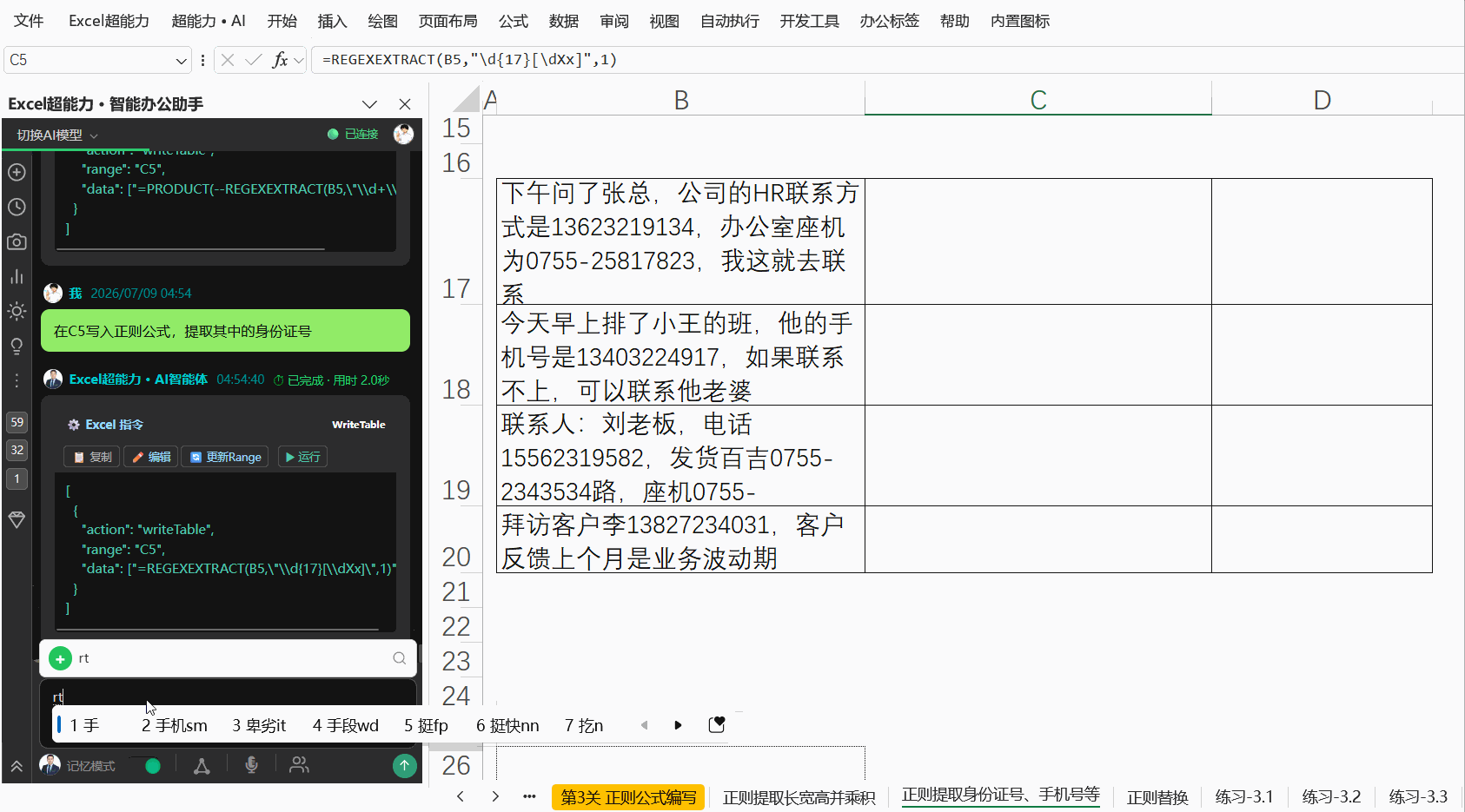Switch to the 数据 ribbon tab
The width and height of the screenshot is (1465, 812).
(x=563, y=21)
